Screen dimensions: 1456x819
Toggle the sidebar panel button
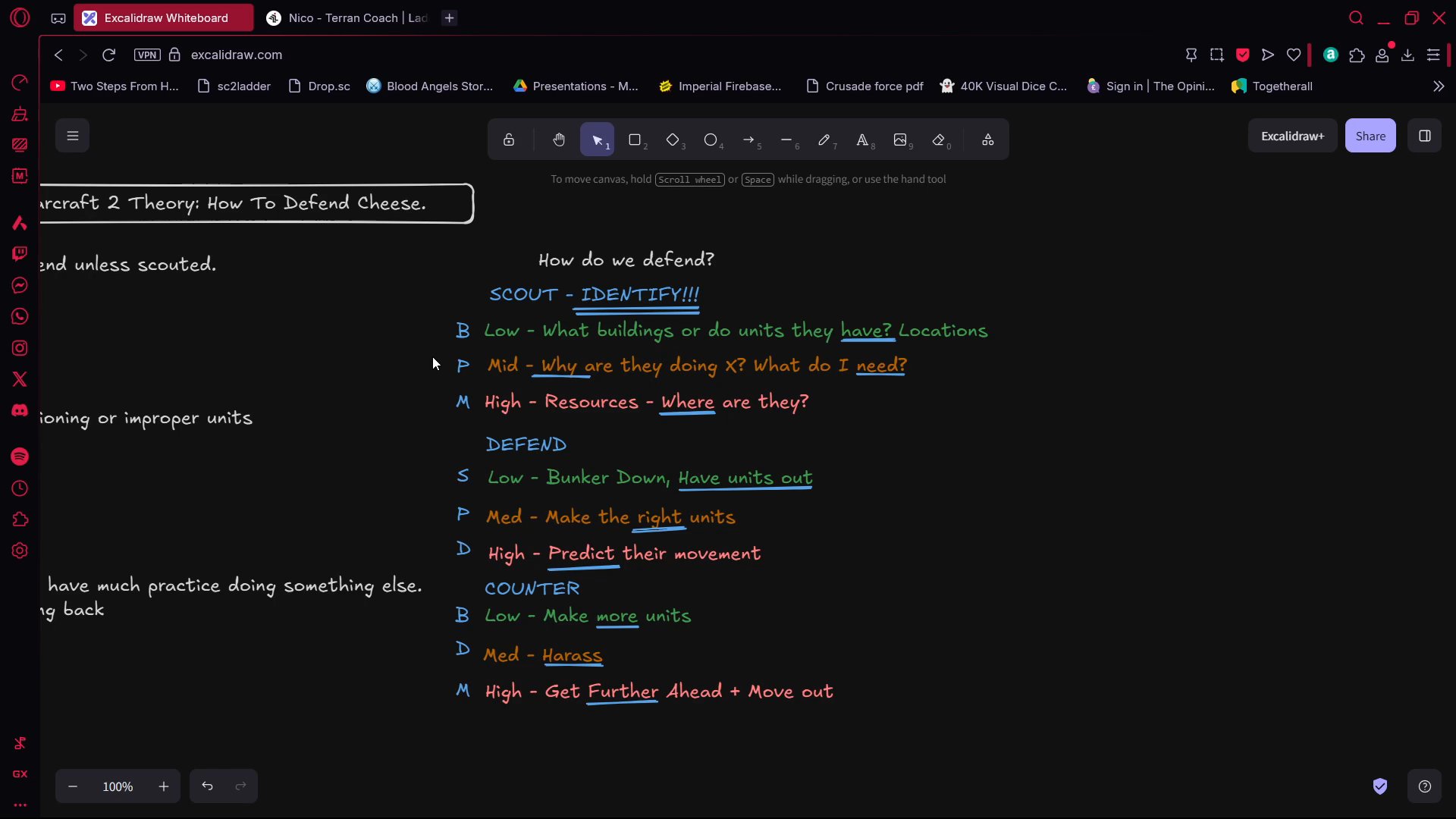pyautogui.click(x=1424, y=136)
